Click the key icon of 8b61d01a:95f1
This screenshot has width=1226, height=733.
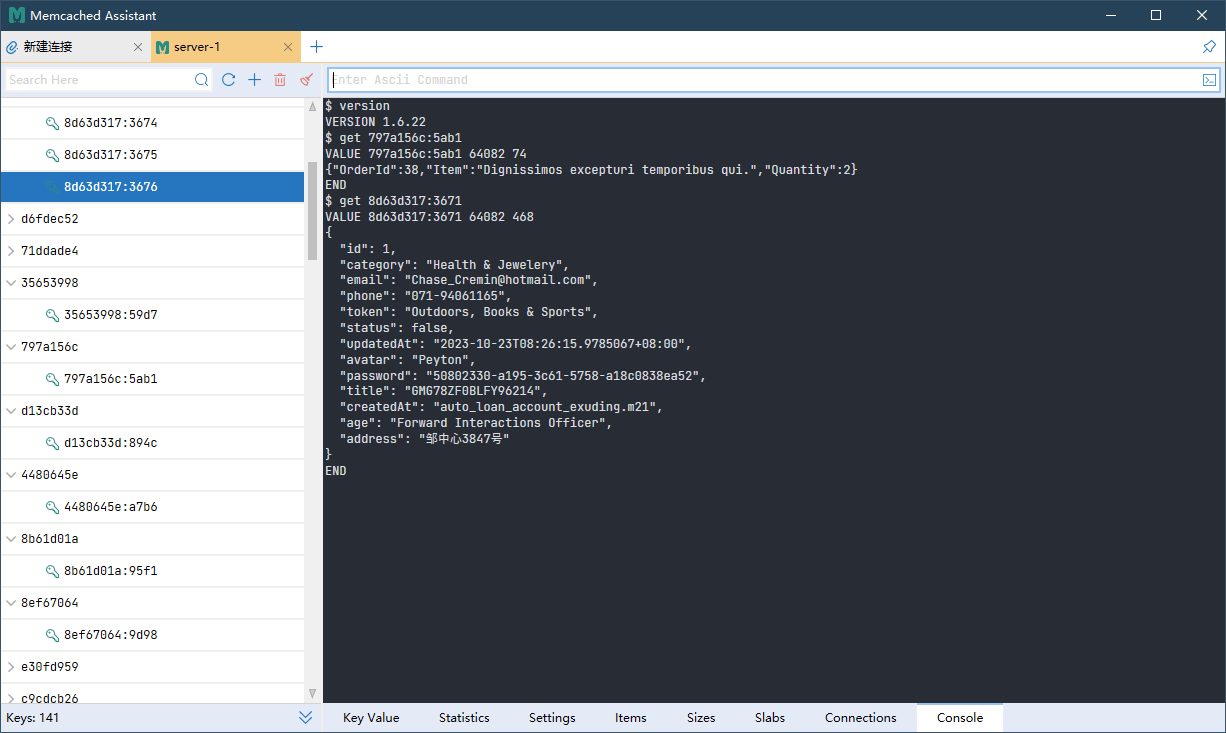pyautogui.click(x=53, y=571)
